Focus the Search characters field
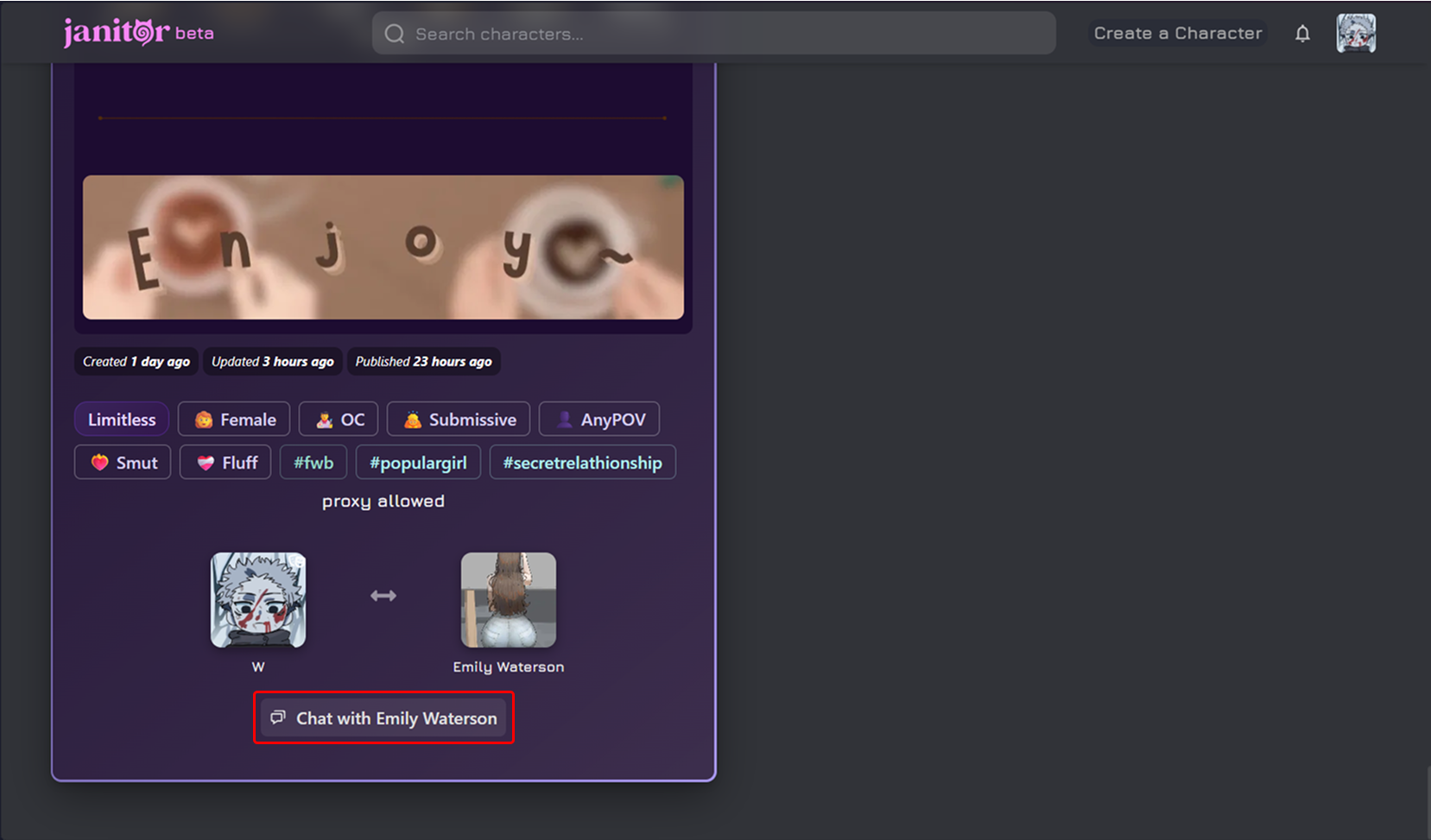The height and width of the screenshot is (840, 1431). coord(725,34)
